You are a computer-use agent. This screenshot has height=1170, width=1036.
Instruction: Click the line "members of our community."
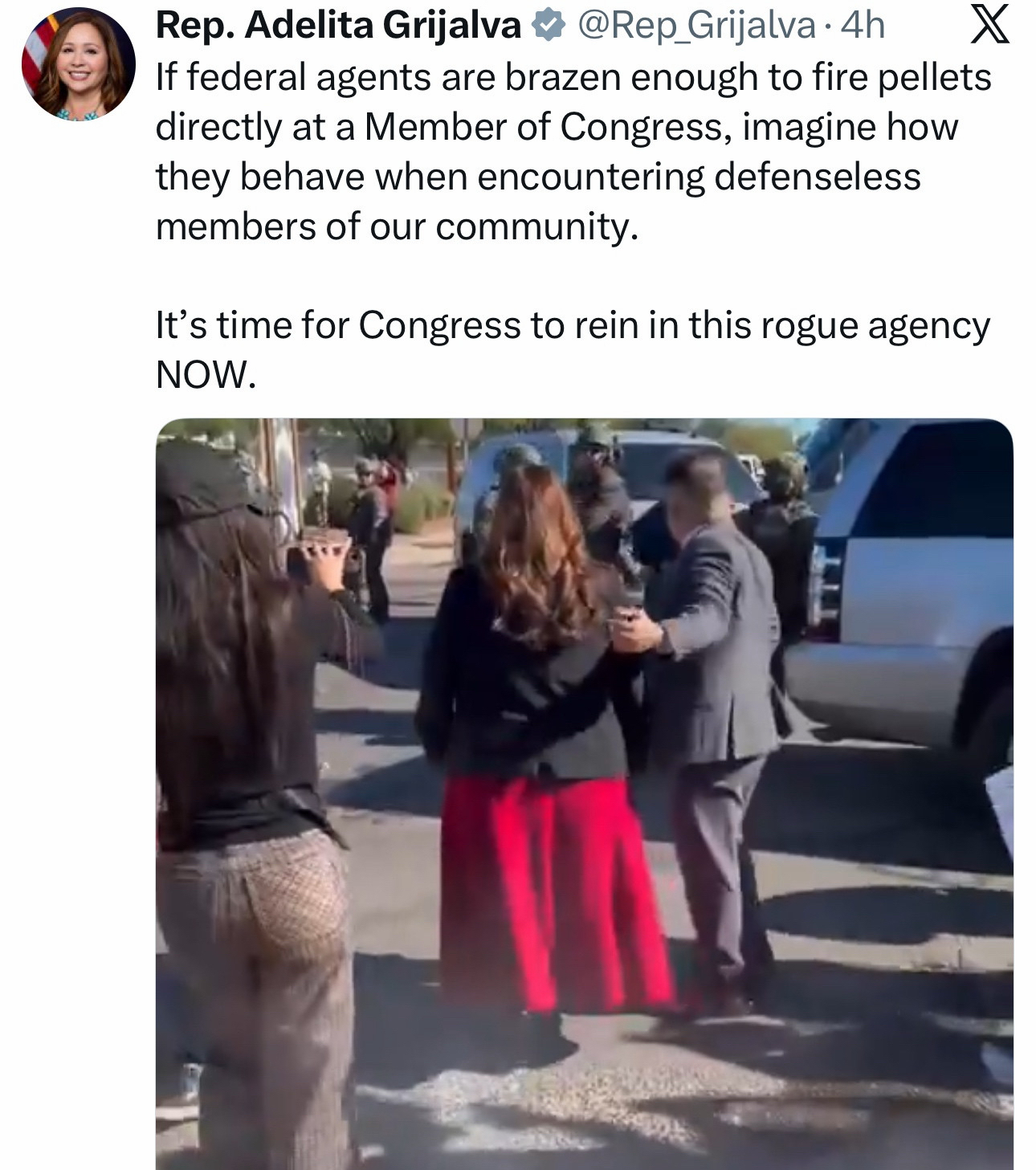tap(397, 226)
